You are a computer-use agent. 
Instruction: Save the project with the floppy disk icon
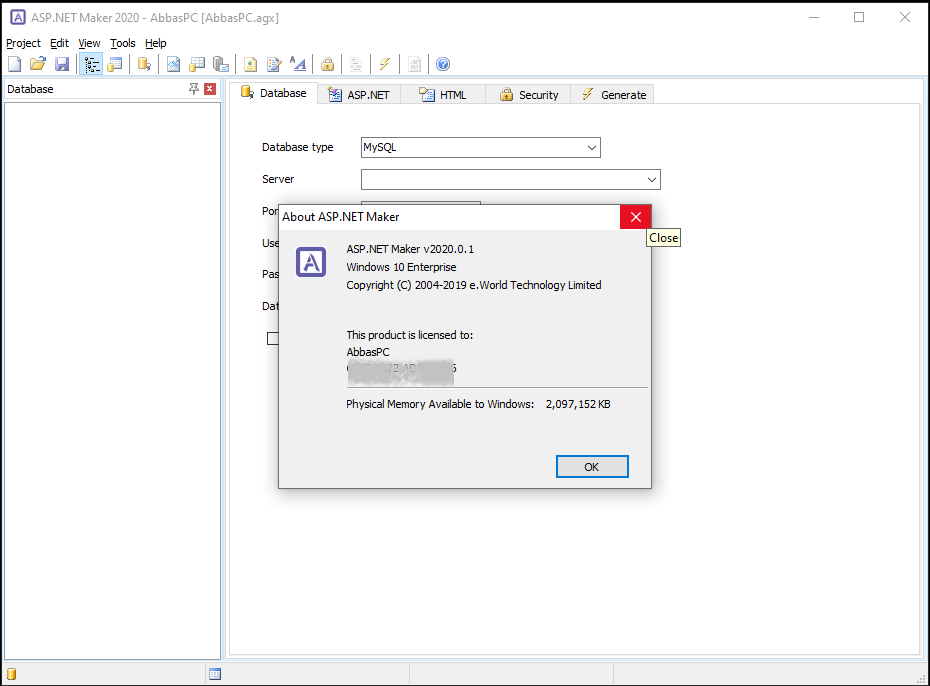[62, 64]
